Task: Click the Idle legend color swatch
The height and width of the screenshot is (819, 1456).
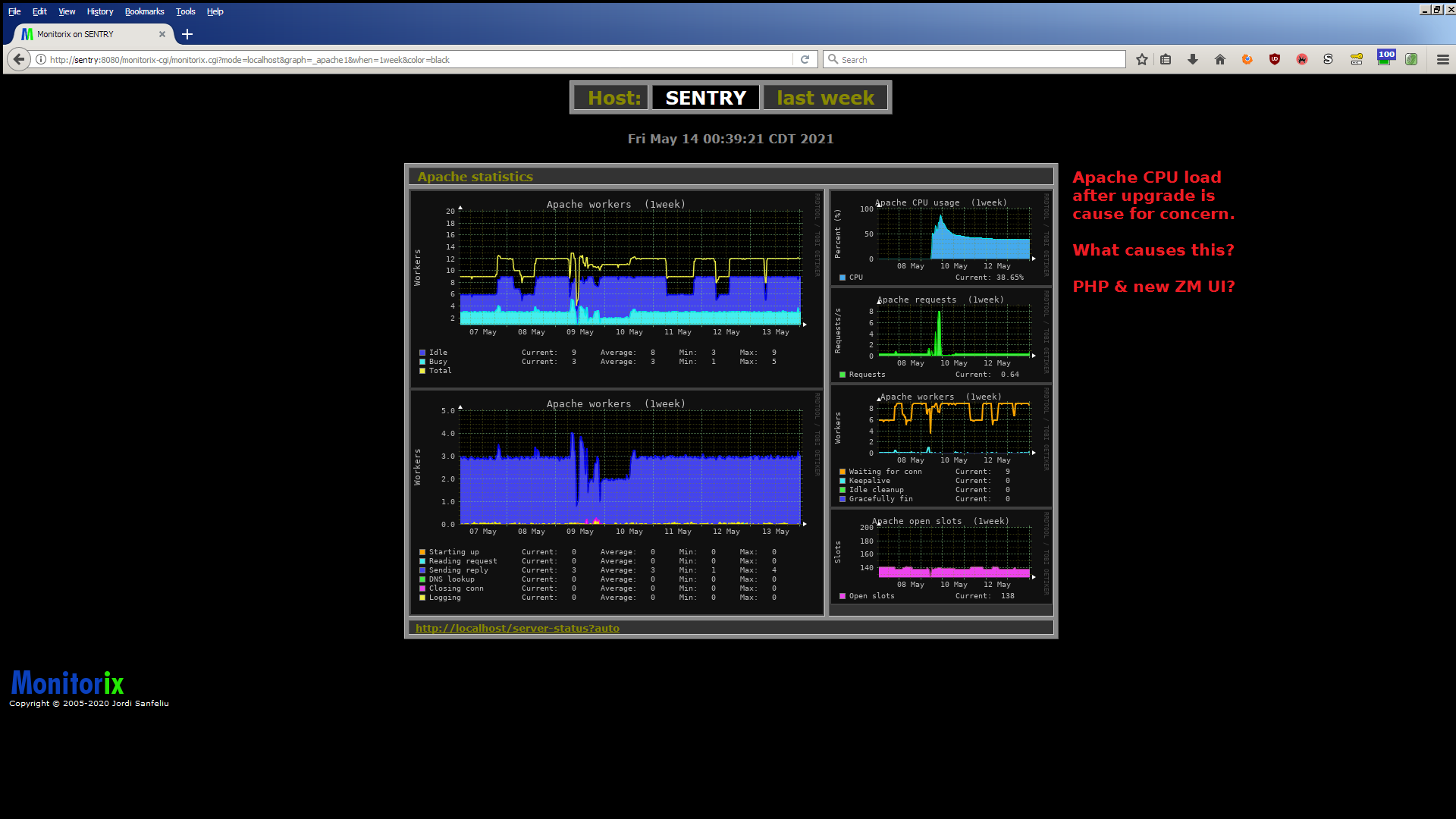Action: click(422, 353)
